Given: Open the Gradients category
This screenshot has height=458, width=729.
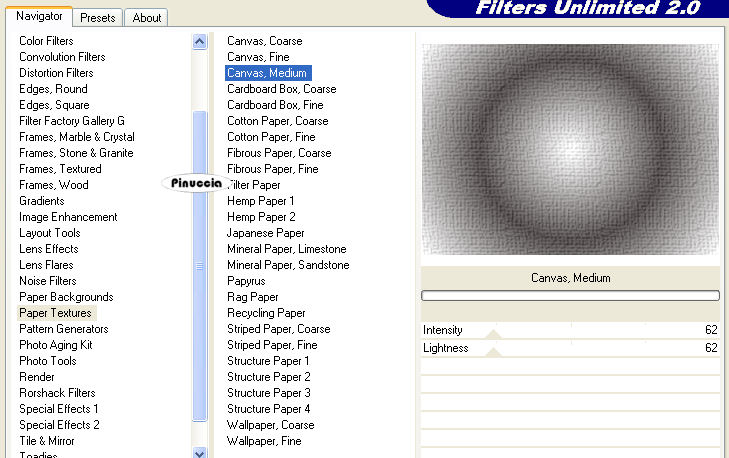Looking at the screenshot, I should click(41, 201).
